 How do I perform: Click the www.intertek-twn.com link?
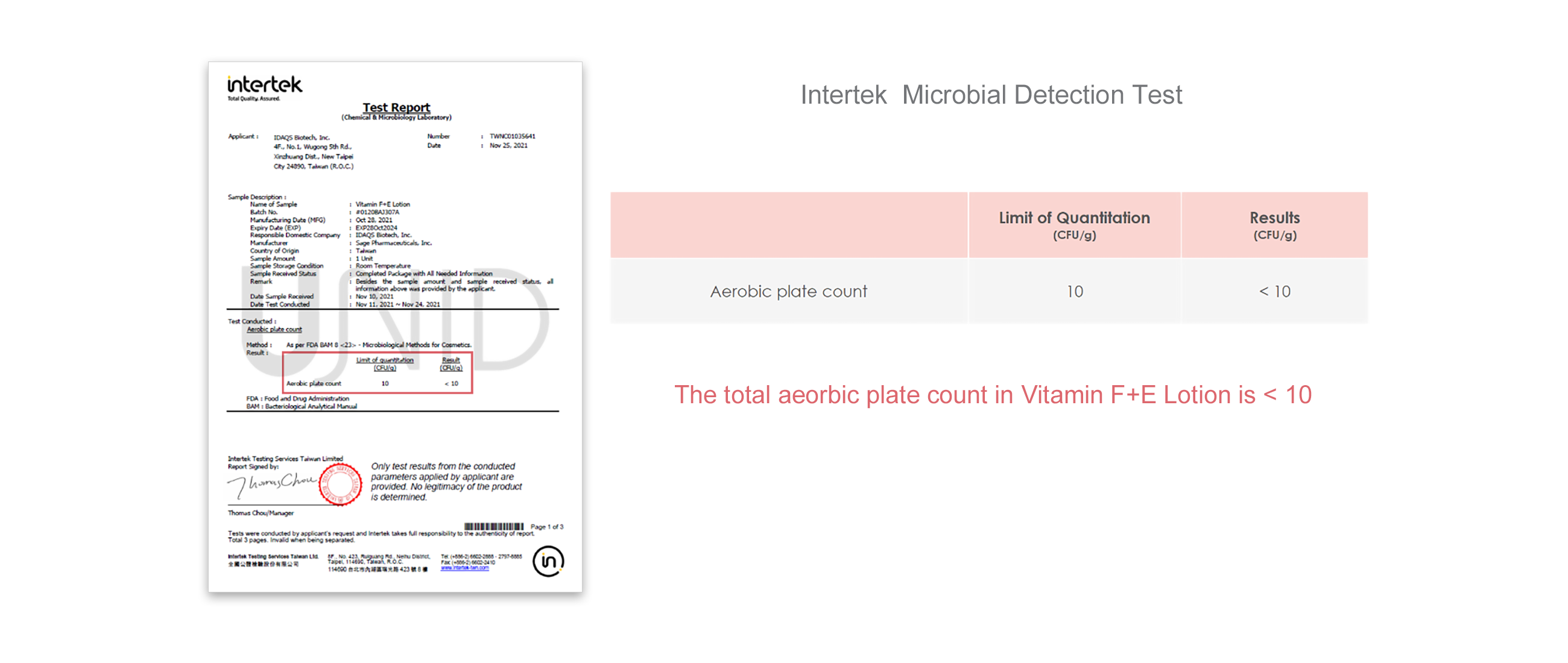(464, 568)
